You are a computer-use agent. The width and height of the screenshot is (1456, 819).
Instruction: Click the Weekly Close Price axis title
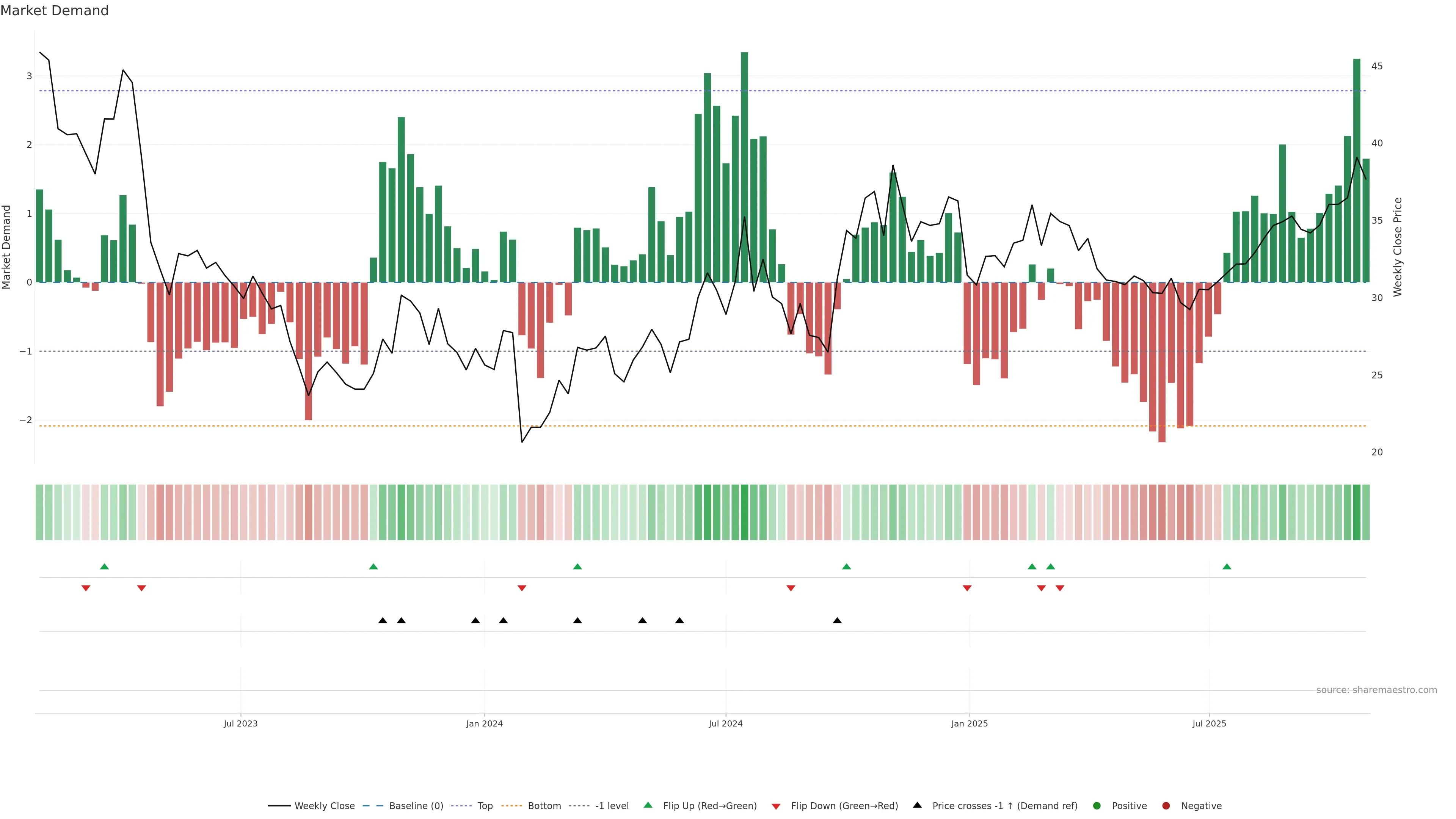(x=1398, y=247)
